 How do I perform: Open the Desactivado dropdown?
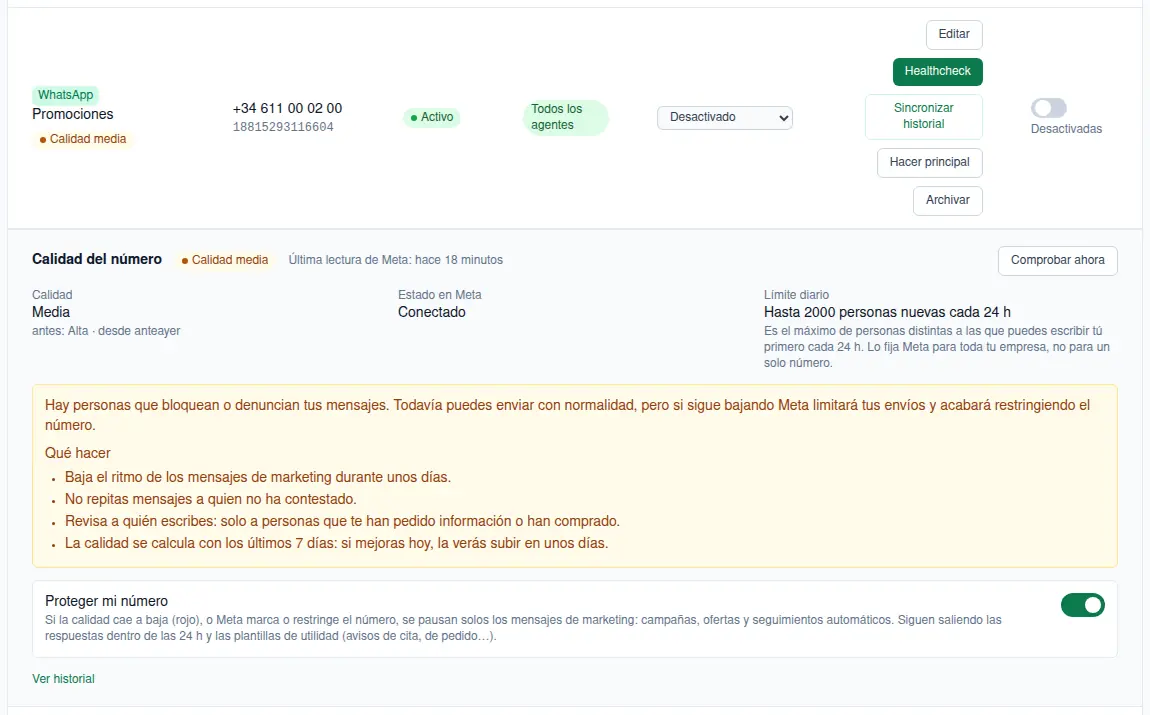(x=725, y=117)
